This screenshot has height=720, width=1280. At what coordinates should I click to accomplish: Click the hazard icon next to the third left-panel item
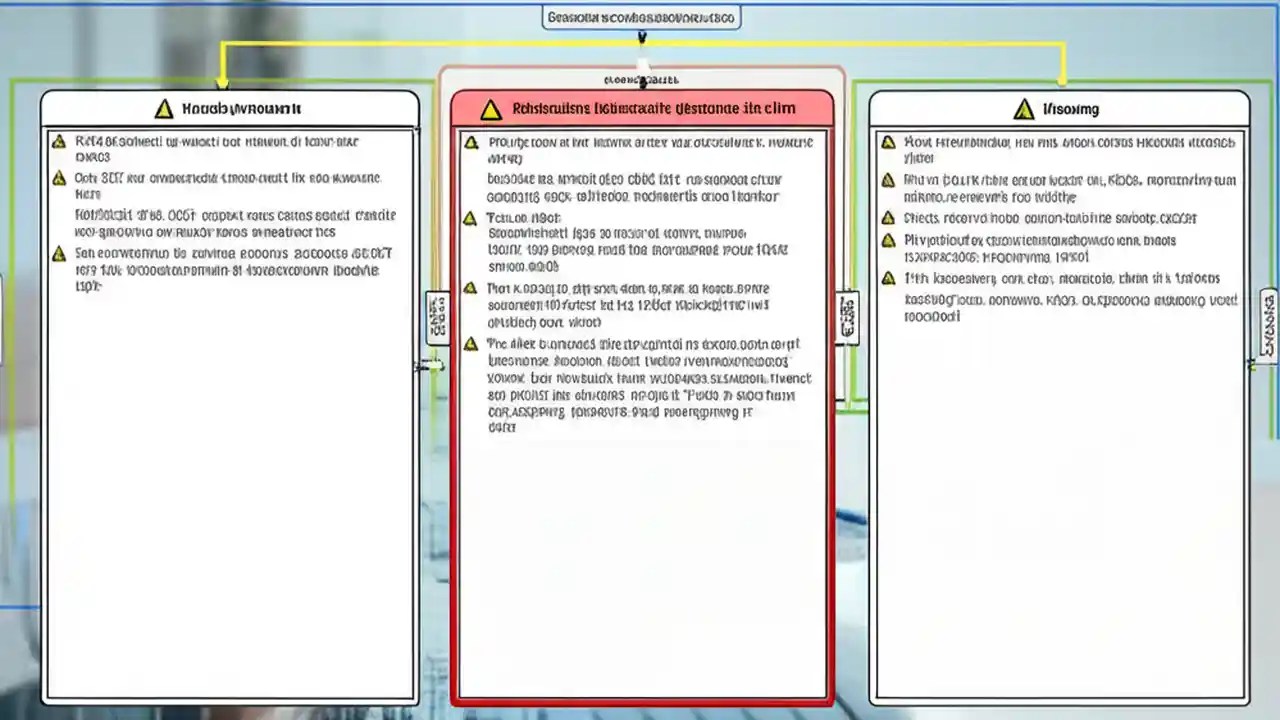[58, 253]
